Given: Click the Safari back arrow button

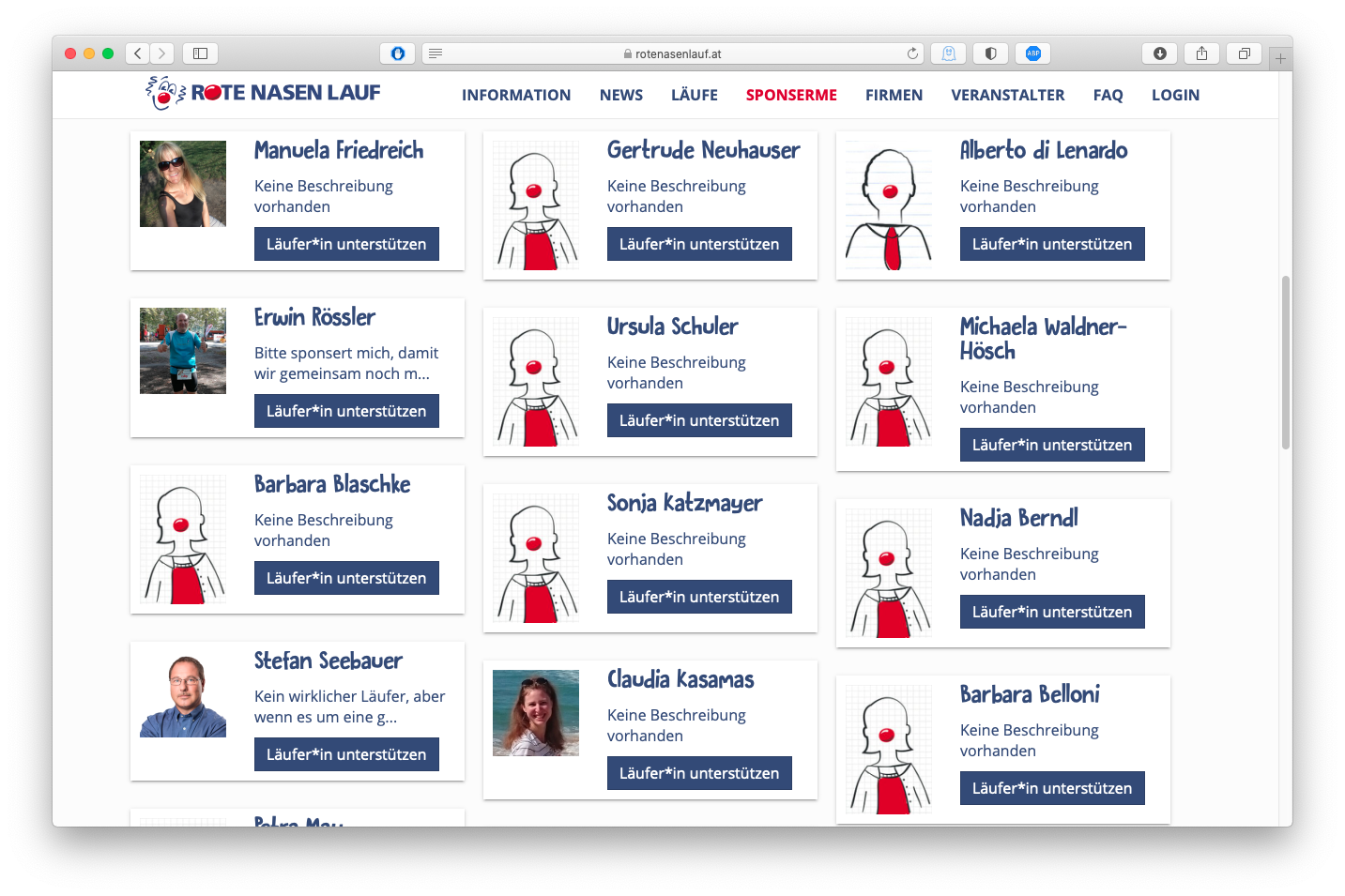Looking at the screenshot, I should [138, 53].
